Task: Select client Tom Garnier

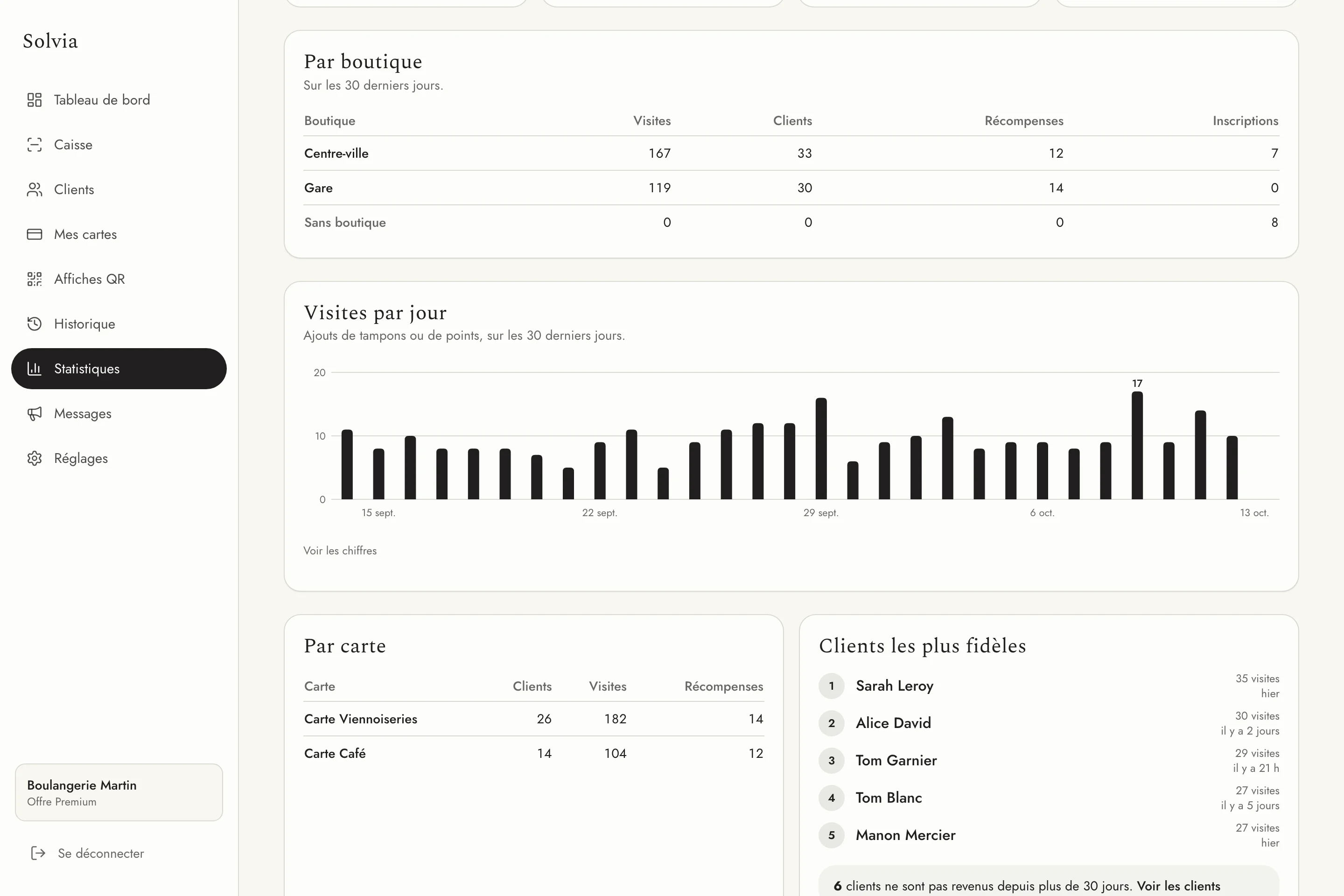Action: [896, 761]
